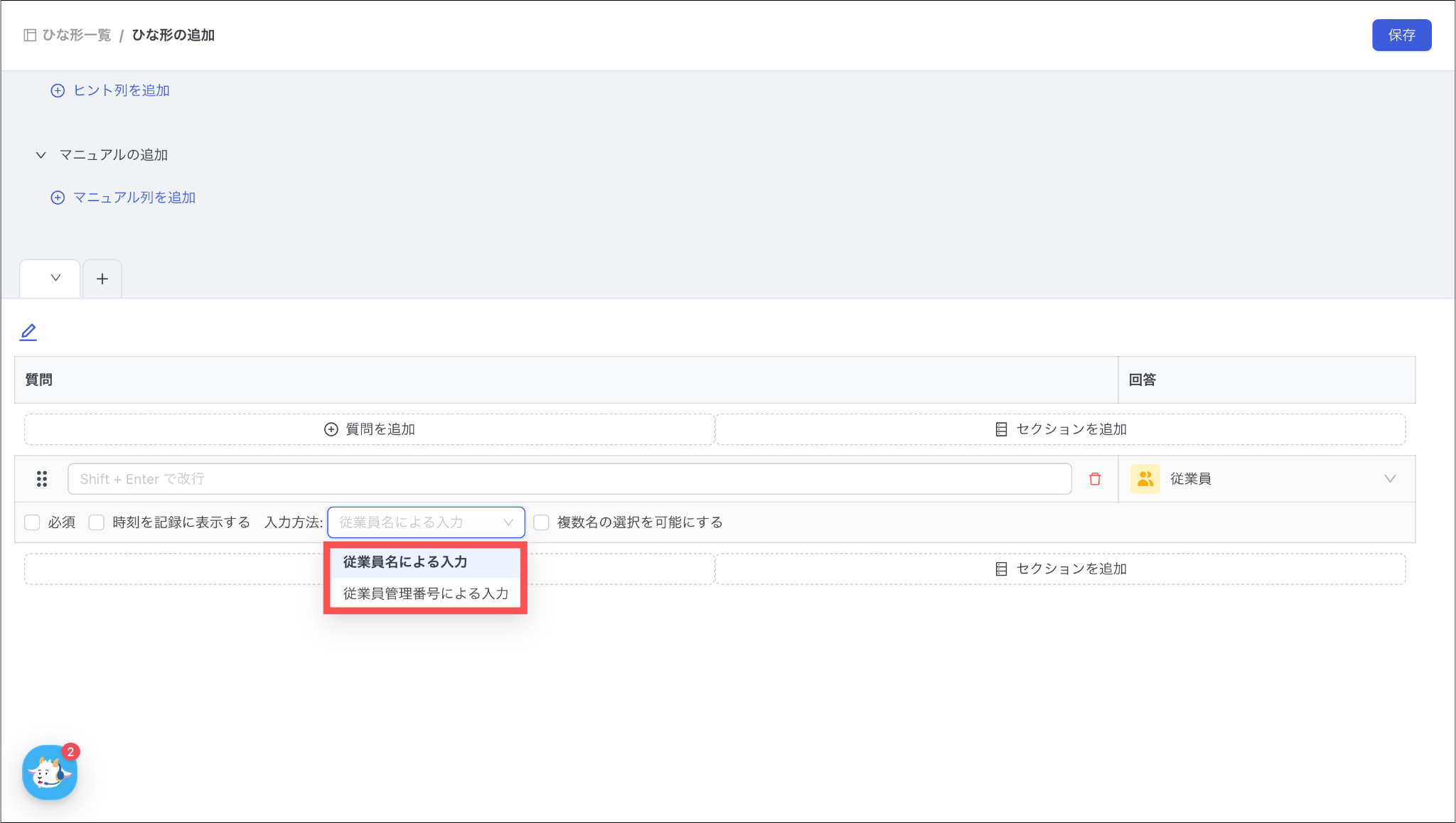Enable the 必須 checkbox
Image resolution: width=1456 pixels, height=823 pixels.
(x=32, y=523)
